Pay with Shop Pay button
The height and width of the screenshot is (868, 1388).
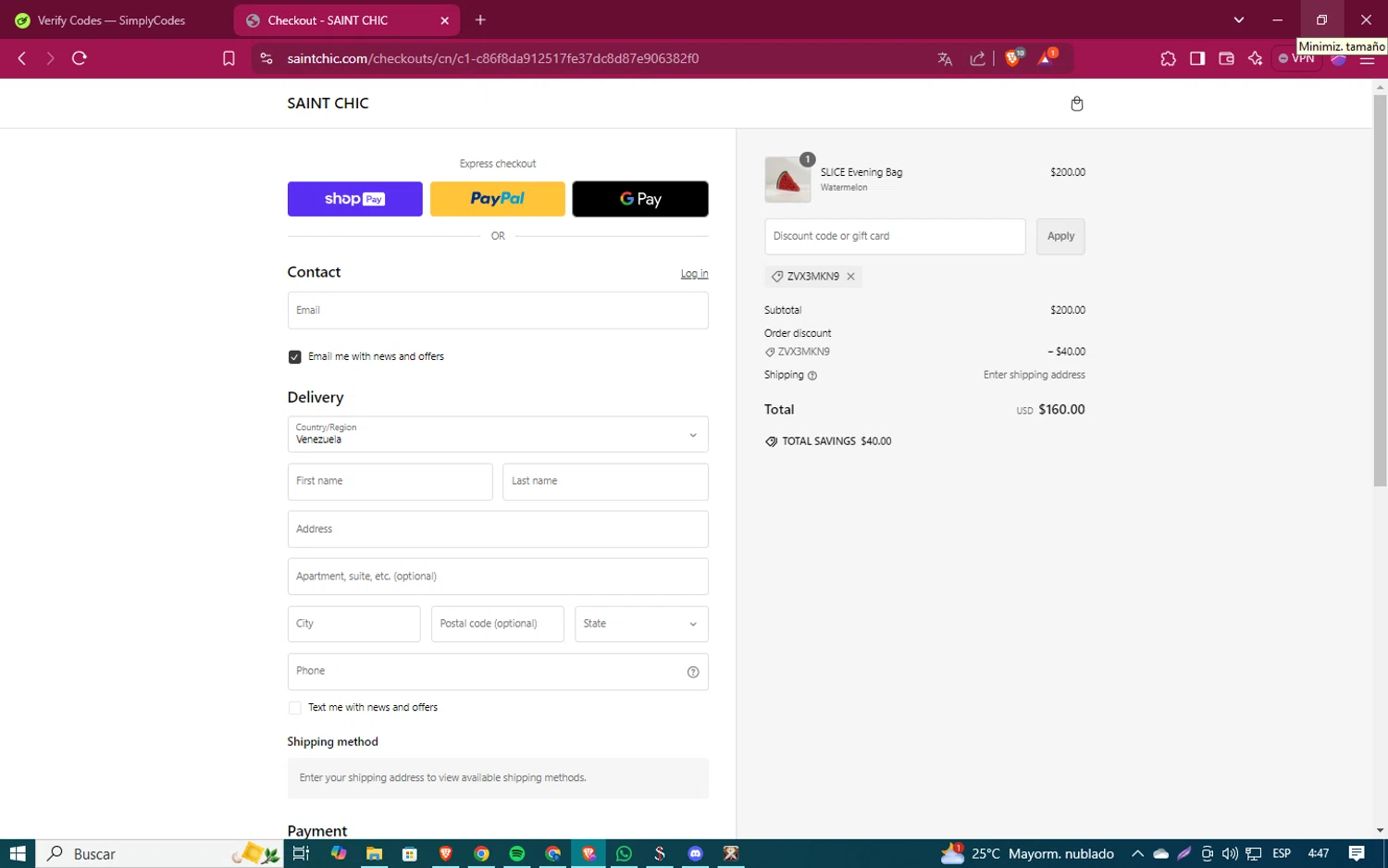pyautogui.click(x=355, y=199)
